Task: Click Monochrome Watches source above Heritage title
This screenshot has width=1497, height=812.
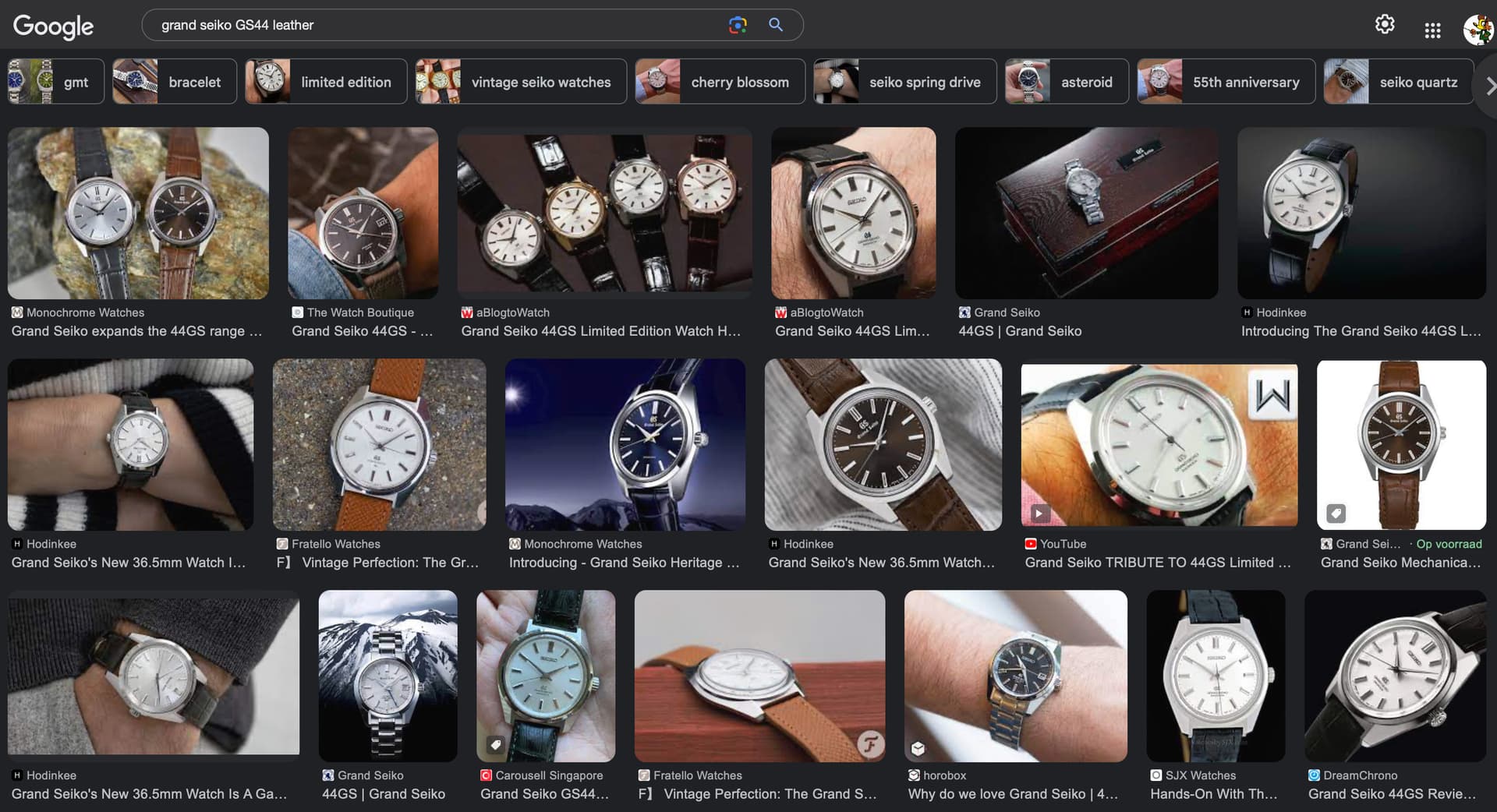Action: coord(582,544)
